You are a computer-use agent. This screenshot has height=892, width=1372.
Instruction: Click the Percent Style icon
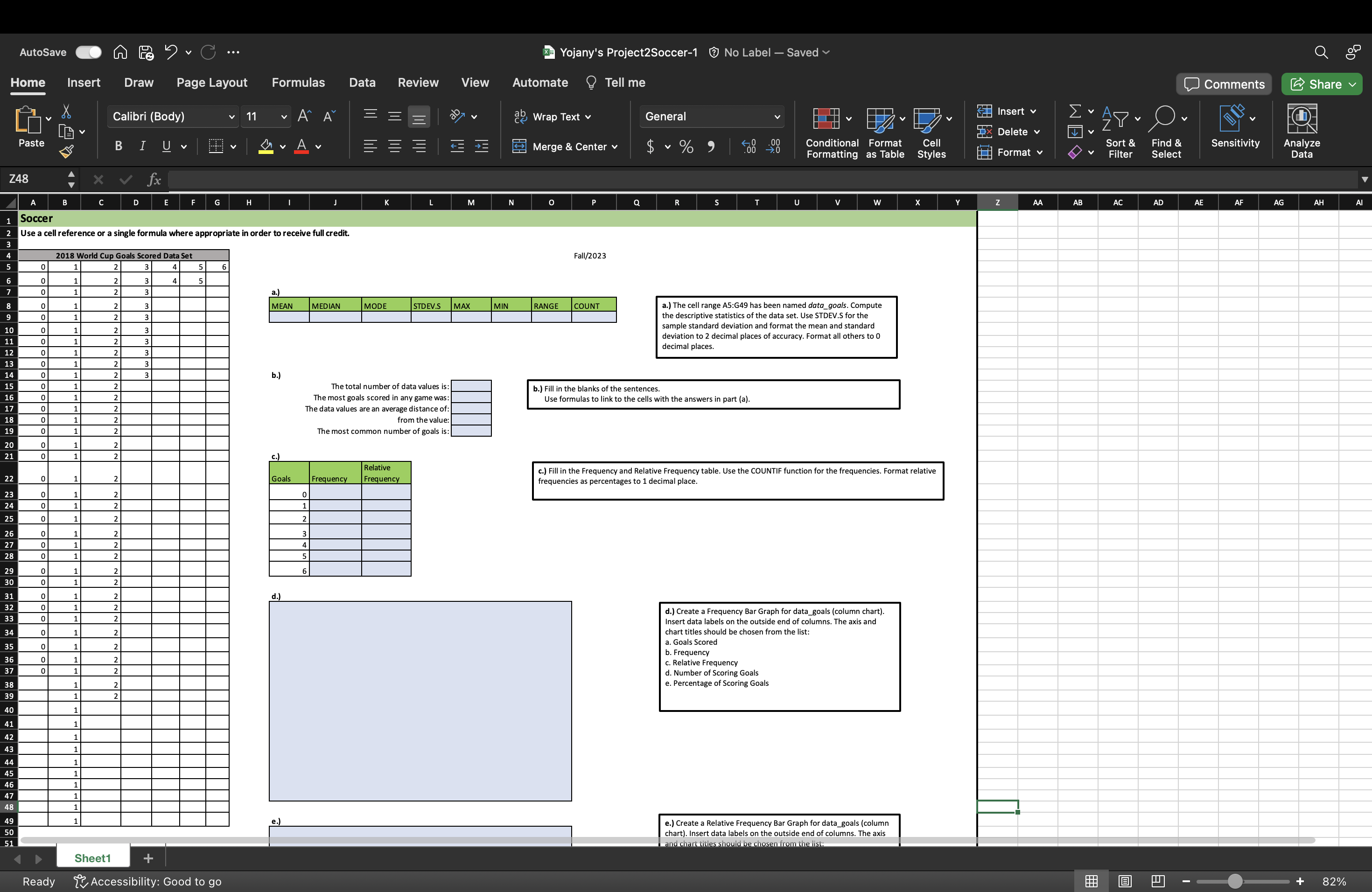pyautogui.click(x=686, y=147)
